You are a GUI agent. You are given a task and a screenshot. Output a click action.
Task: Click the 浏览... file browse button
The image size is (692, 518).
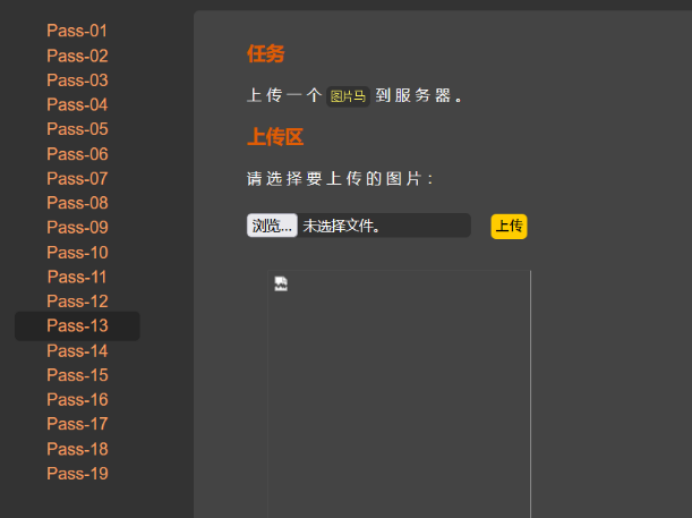pos(272,225)
